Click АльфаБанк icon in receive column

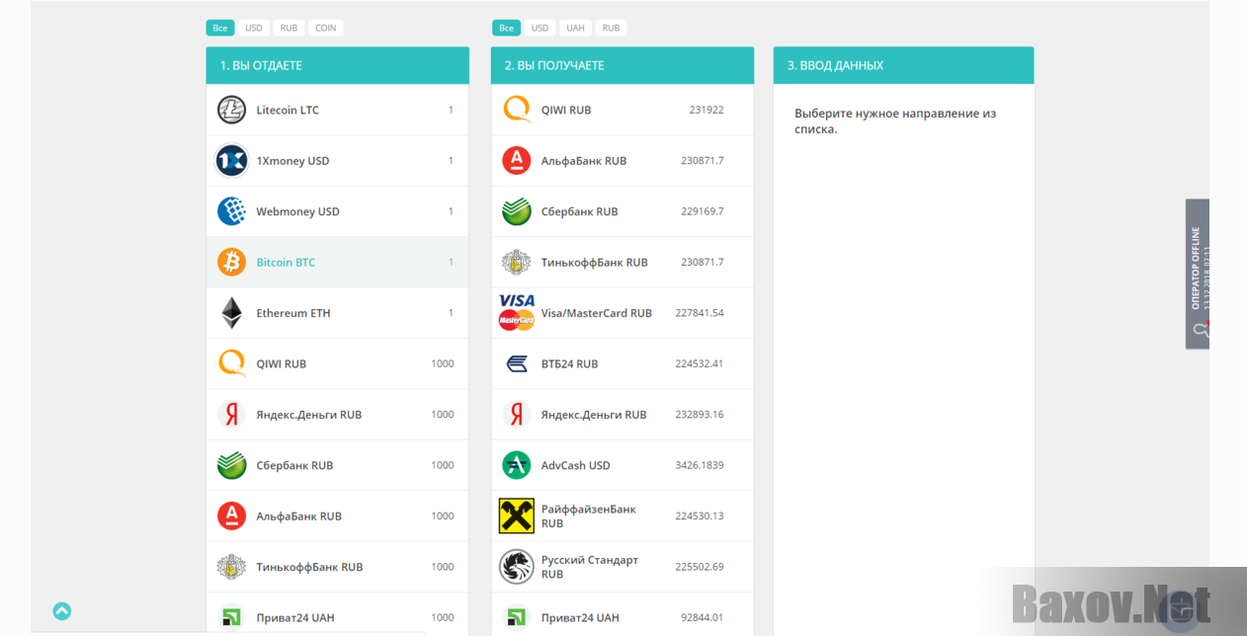(517, 161)
